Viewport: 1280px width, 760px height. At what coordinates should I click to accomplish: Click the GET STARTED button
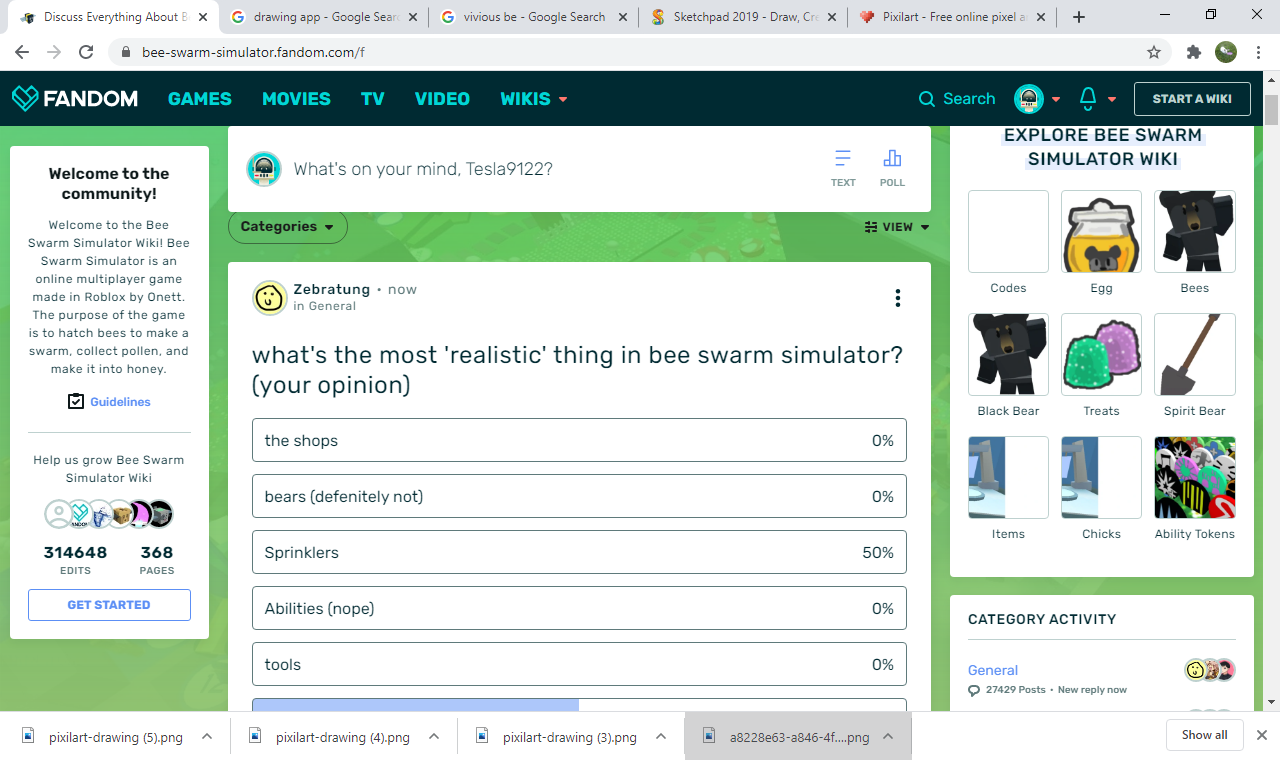[109, 605]
